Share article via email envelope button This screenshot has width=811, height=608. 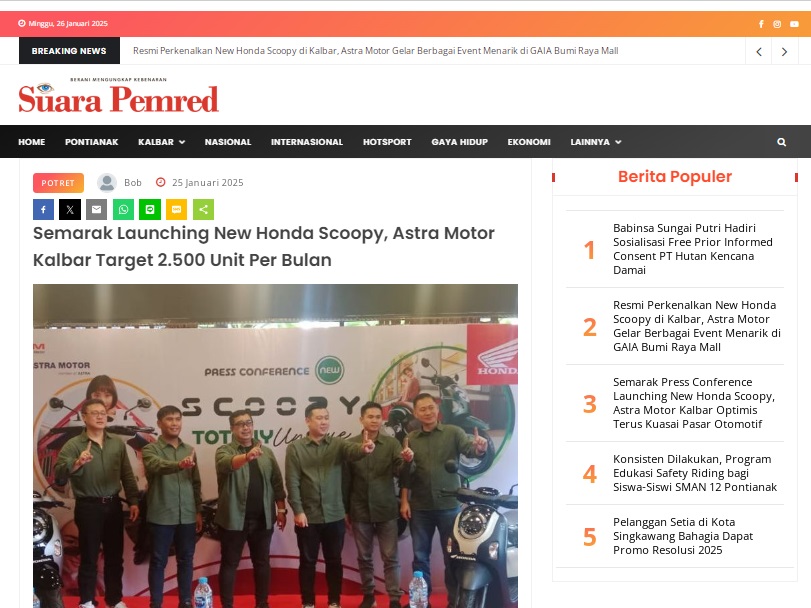(x=97, y=209)
